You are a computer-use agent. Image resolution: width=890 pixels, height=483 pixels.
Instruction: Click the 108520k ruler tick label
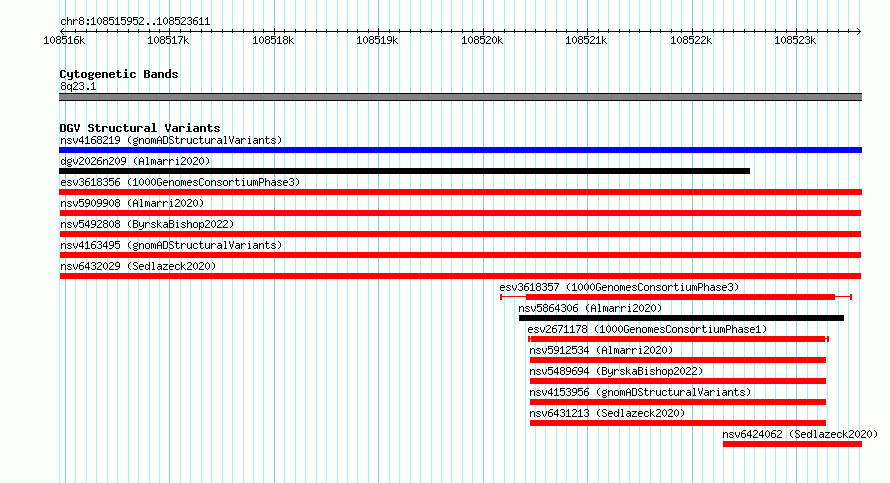[x=482, y=40]
